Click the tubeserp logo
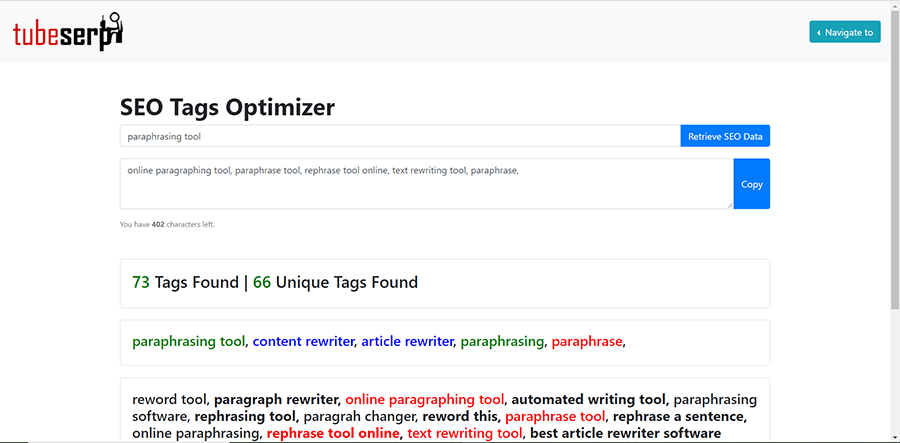The height and width of the screenshot is (443, 900). click(67, 32)
